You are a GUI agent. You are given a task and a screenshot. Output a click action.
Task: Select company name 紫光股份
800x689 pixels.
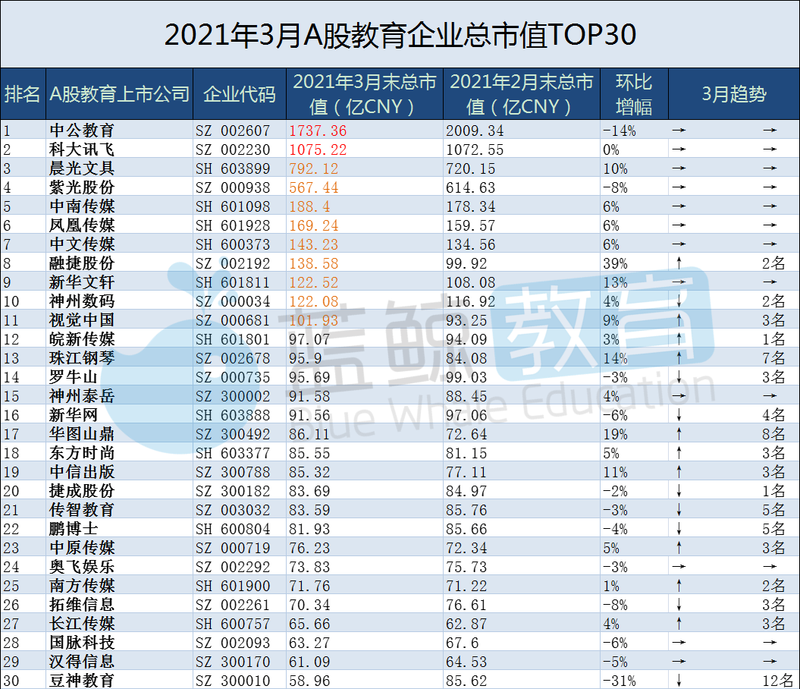coord(82,187)
